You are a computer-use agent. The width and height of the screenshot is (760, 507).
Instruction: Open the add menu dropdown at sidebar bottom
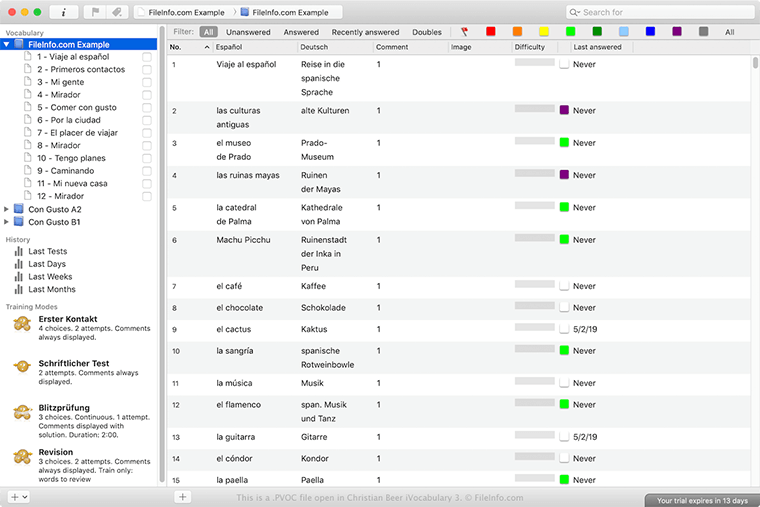pyautogui.click(x=18, y=496)
